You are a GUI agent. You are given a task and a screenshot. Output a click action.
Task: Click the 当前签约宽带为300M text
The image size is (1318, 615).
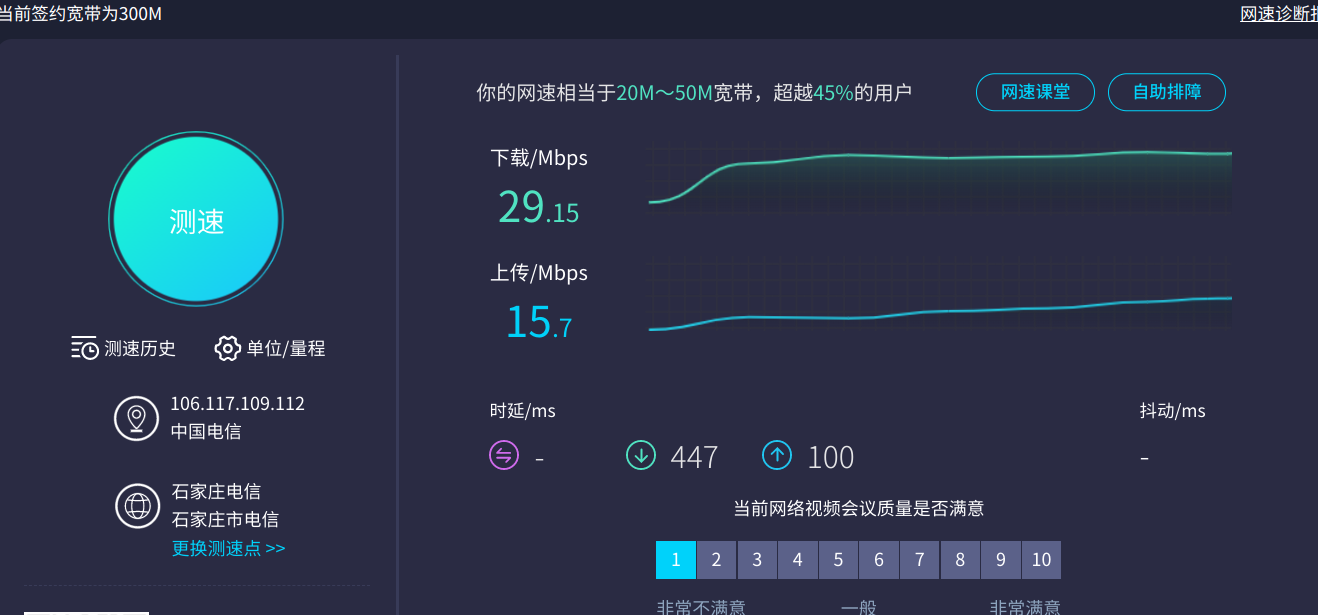(80, 14)
